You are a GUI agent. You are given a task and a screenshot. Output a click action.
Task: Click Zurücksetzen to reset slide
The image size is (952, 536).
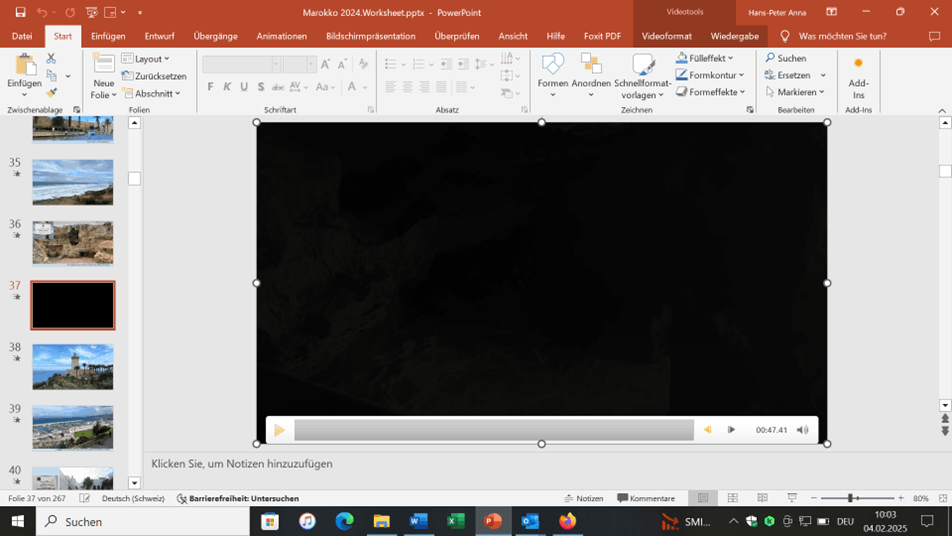tap(154, 76)
